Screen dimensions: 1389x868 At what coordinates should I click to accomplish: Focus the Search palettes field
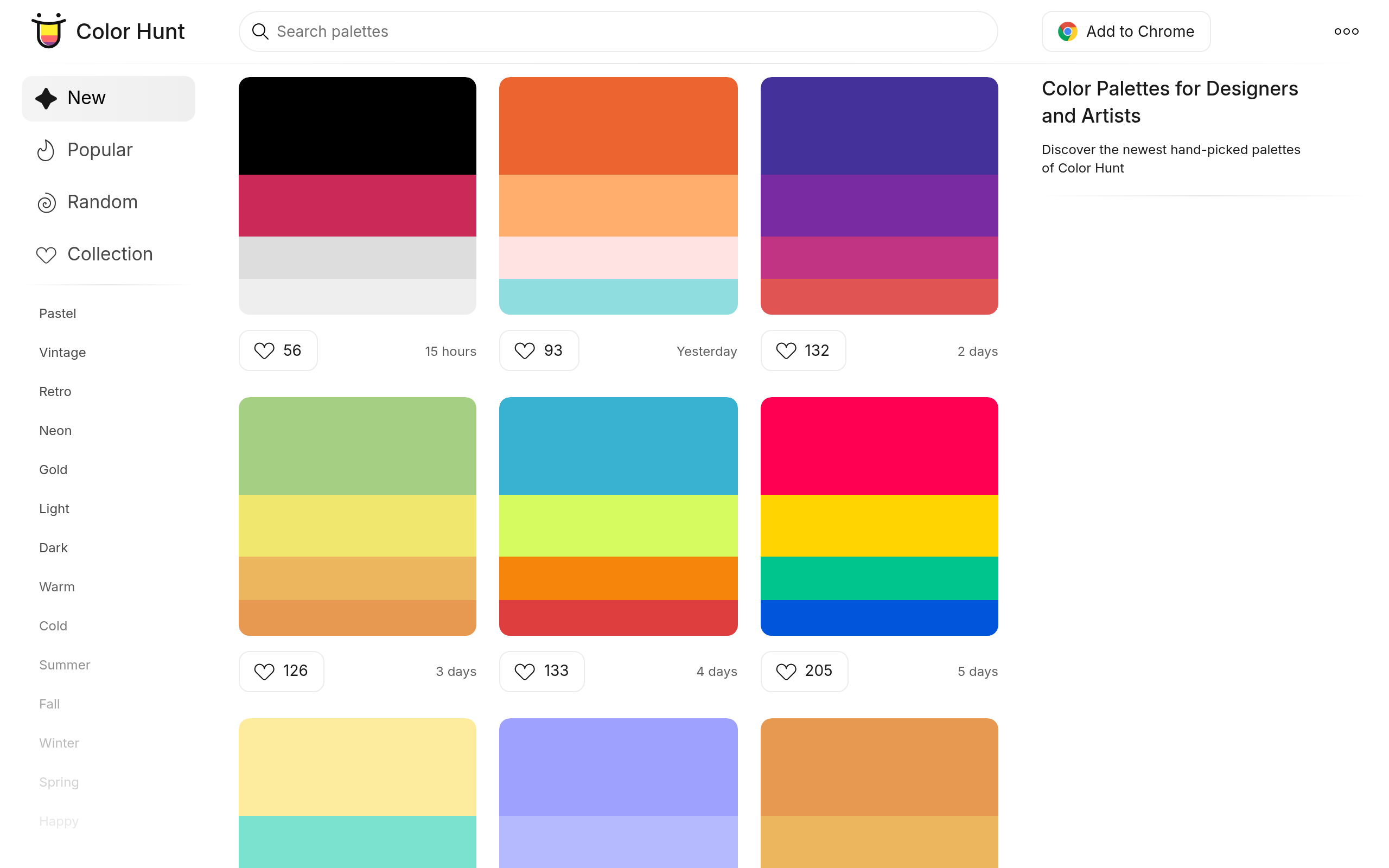tap(618, 31)
